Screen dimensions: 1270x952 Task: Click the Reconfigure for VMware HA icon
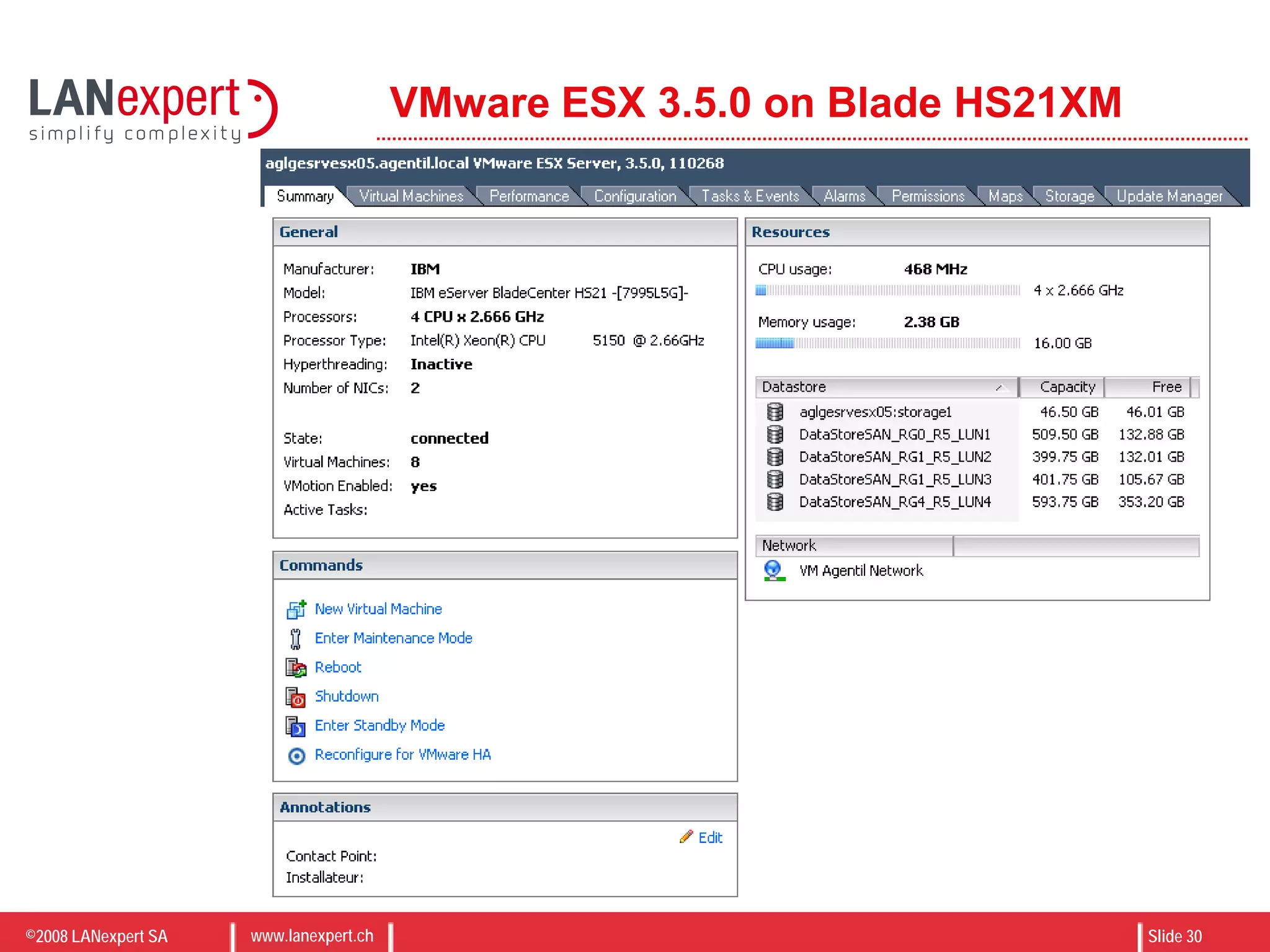click(x=297, y=756)
